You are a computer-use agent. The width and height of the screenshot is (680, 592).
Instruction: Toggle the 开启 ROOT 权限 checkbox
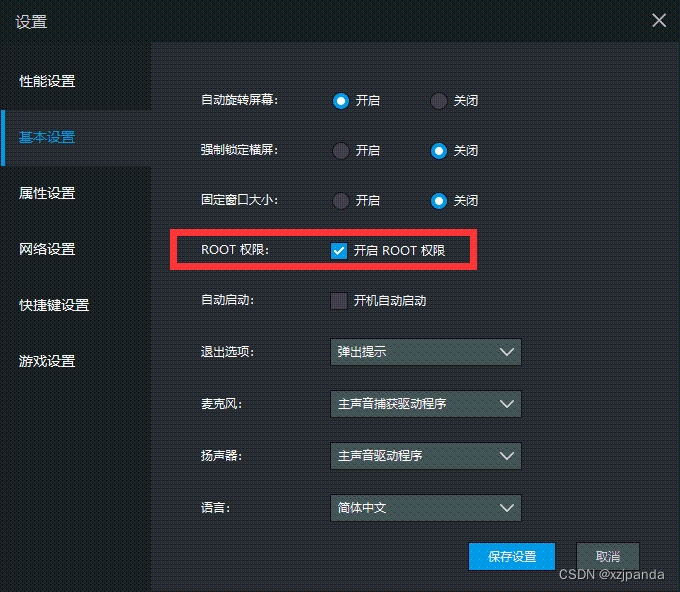pyautogui.click(x=339, y=250)
